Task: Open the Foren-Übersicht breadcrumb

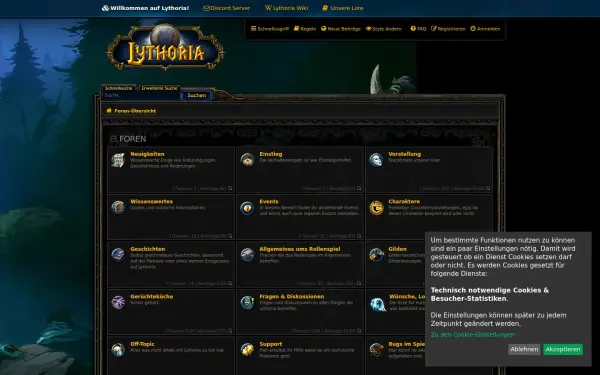Action: (x=135, y=111)
